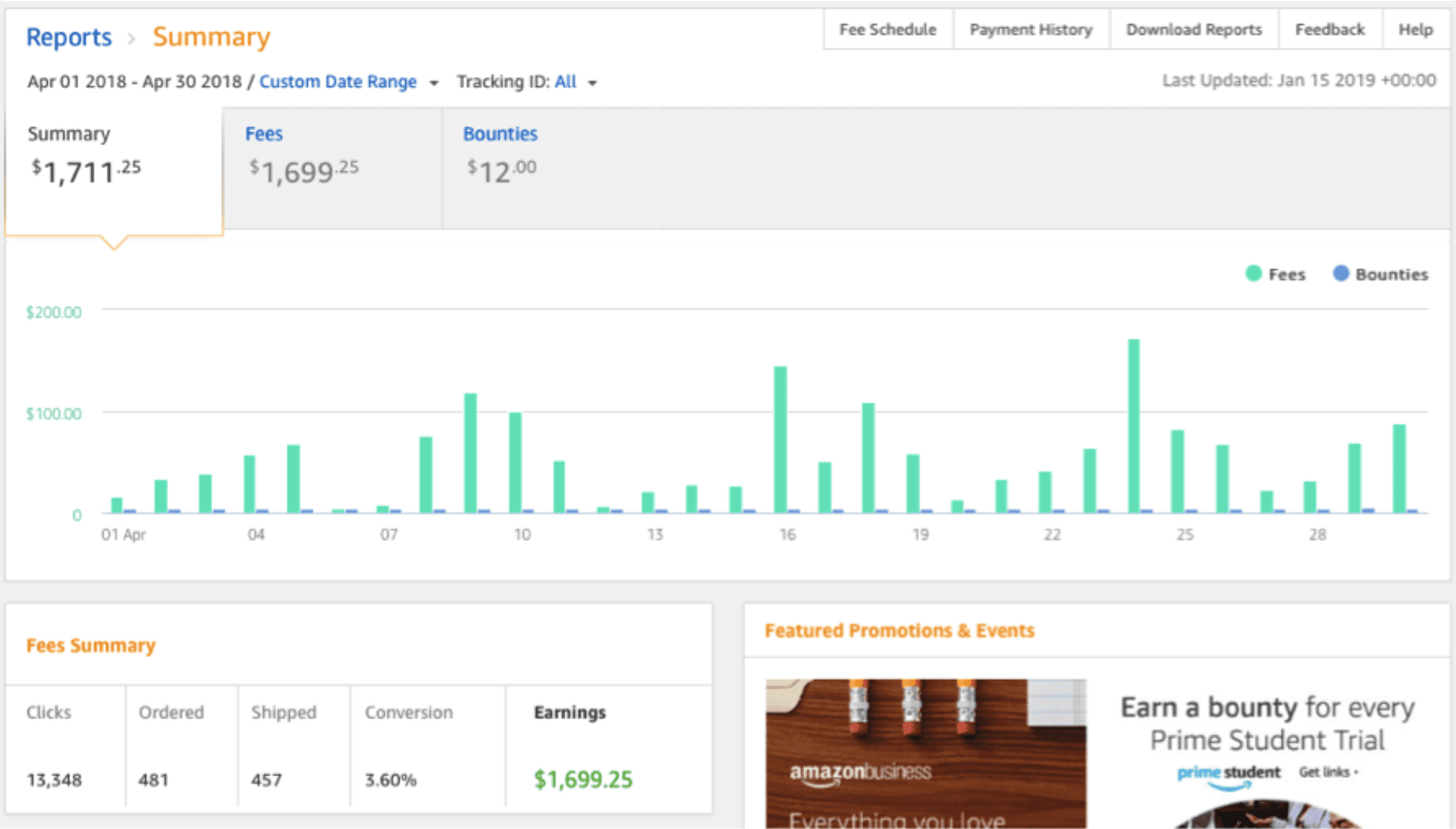Click the fees bar for Apr 16
The image size is (1456, 829).
click(781, 440)
